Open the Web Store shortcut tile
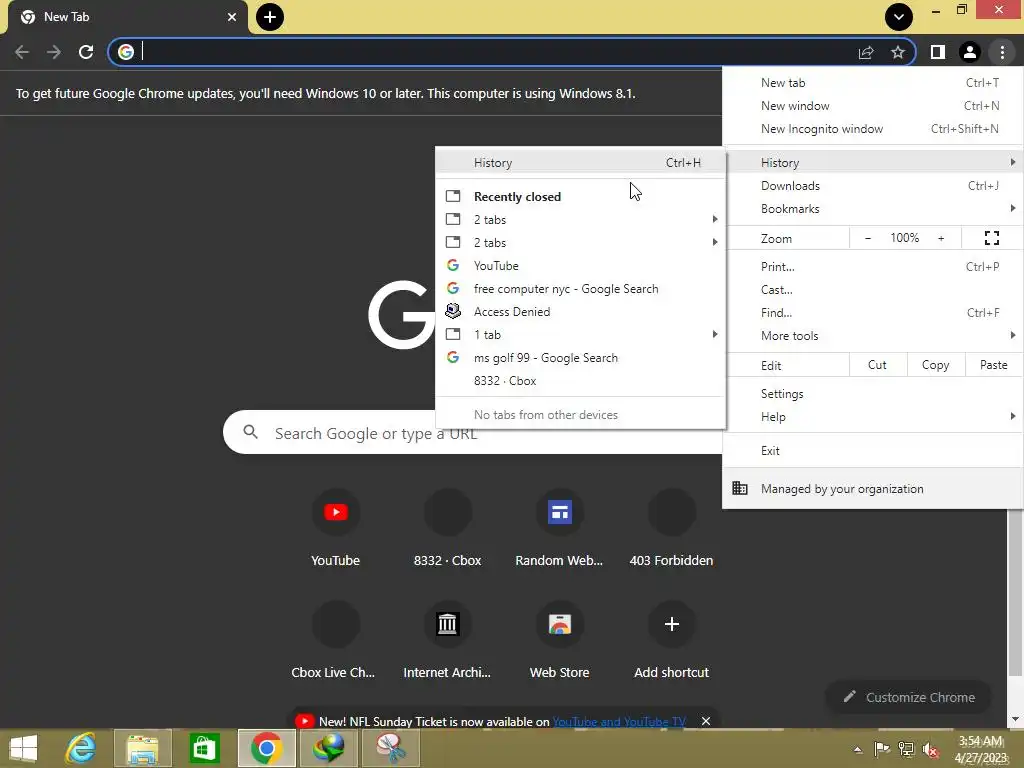The width and height of the screenshot is (1024, 768). pos(560,641)
